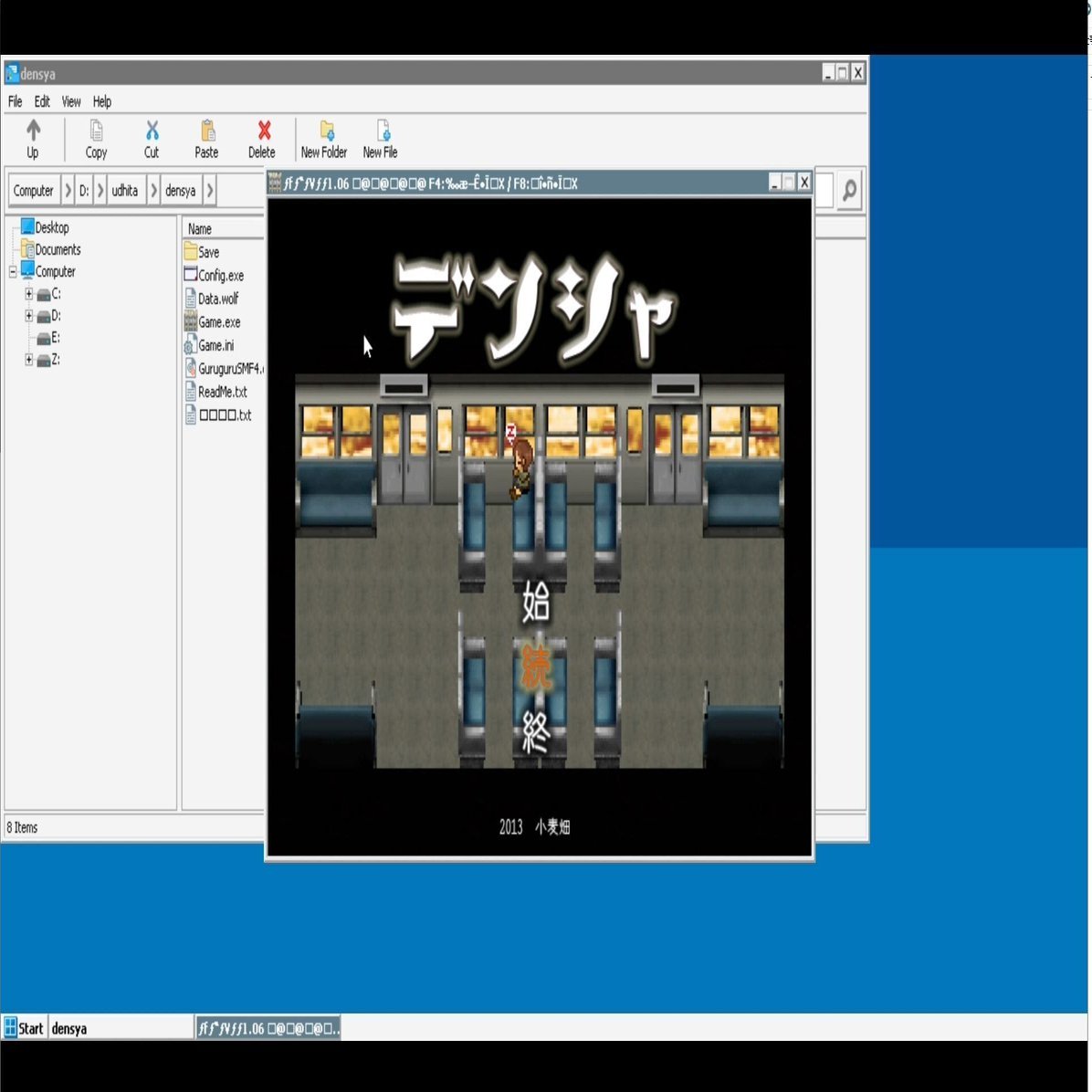Open dropdown arrow after densya breadcrumb
The image size is (1092, 1092).
pyautogui.click(x=210, y=190)
